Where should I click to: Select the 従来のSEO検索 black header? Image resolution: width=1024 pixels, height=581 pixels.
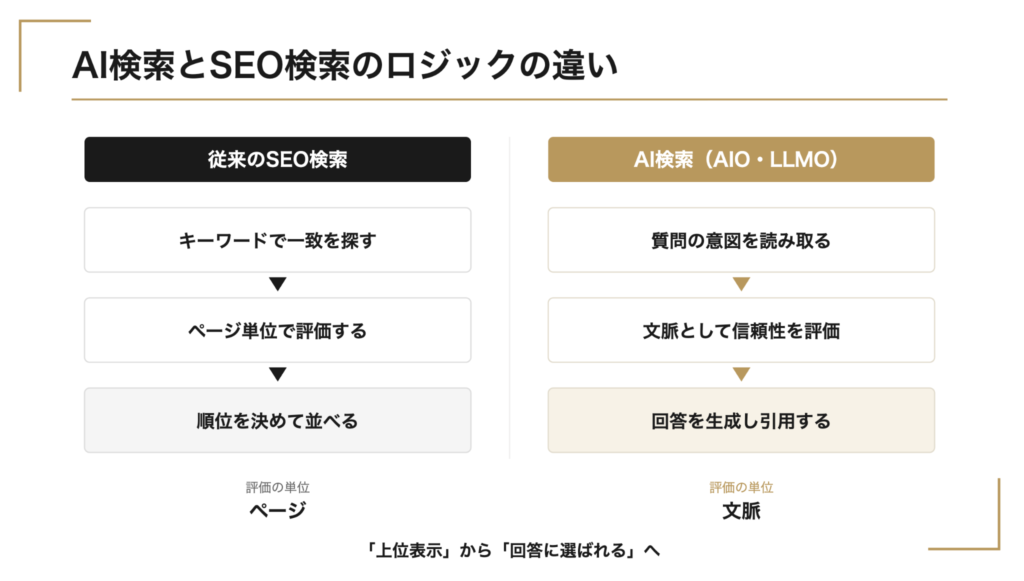pos(278,159)
